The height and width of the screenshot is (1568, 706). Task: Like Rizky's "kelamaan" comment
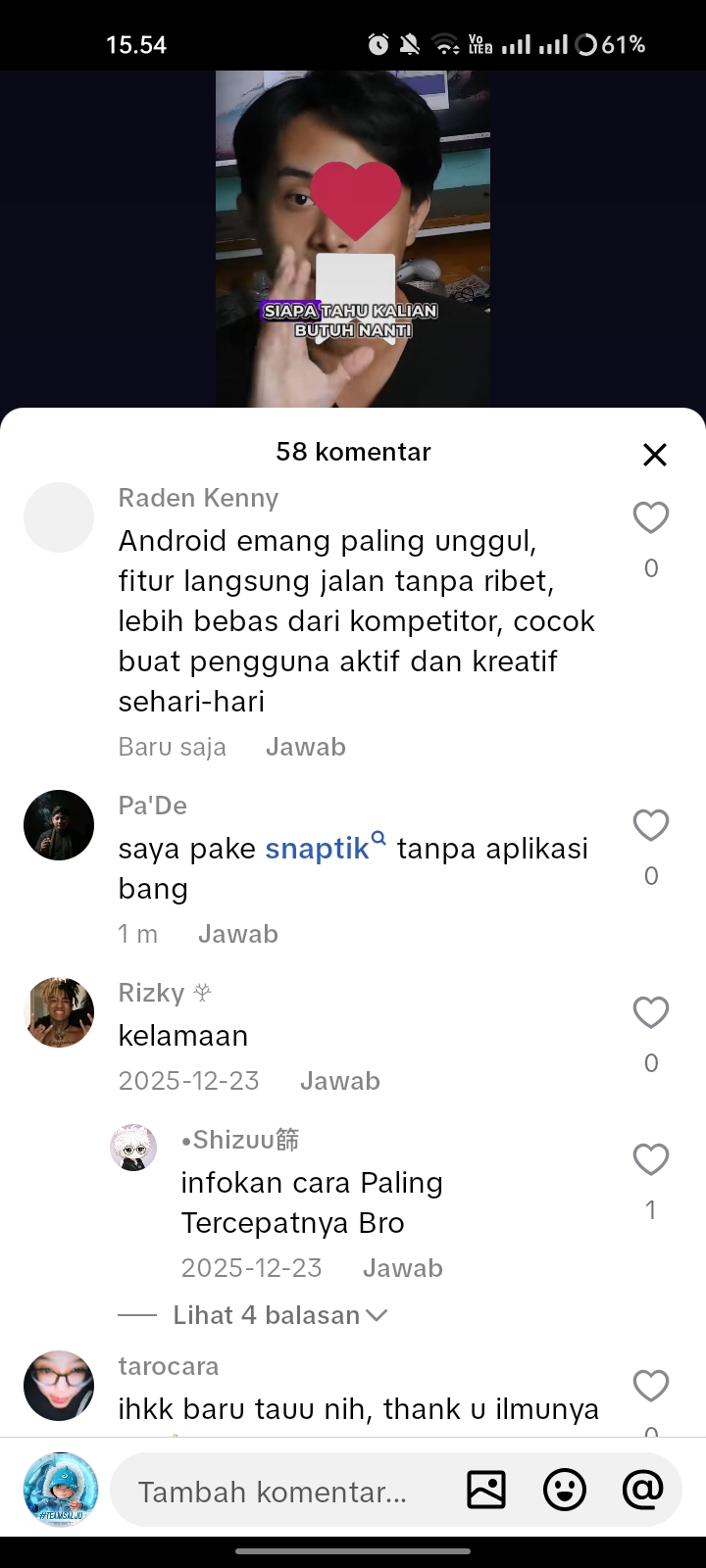[x=651, y=1012]
